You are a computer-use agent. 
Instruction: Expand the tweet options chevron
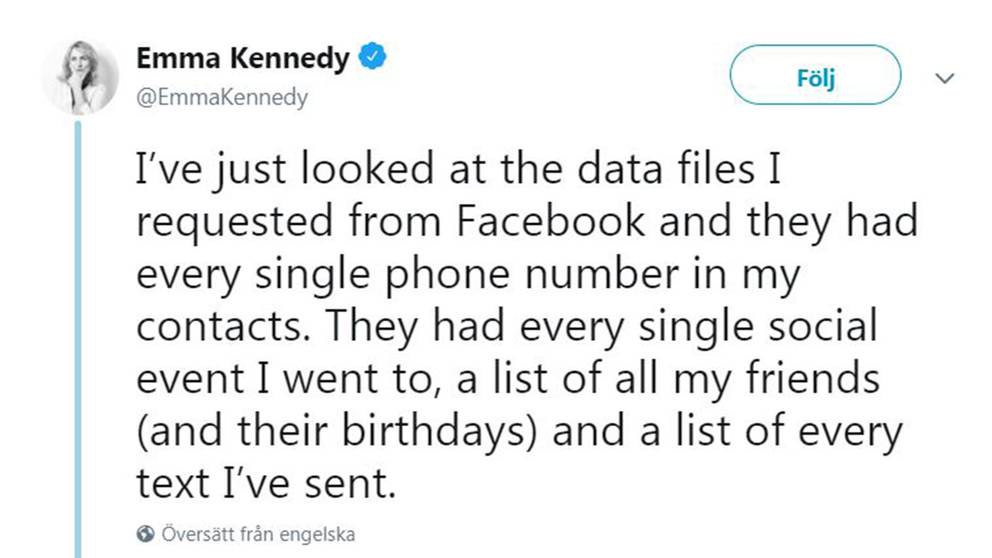[945, 79]
